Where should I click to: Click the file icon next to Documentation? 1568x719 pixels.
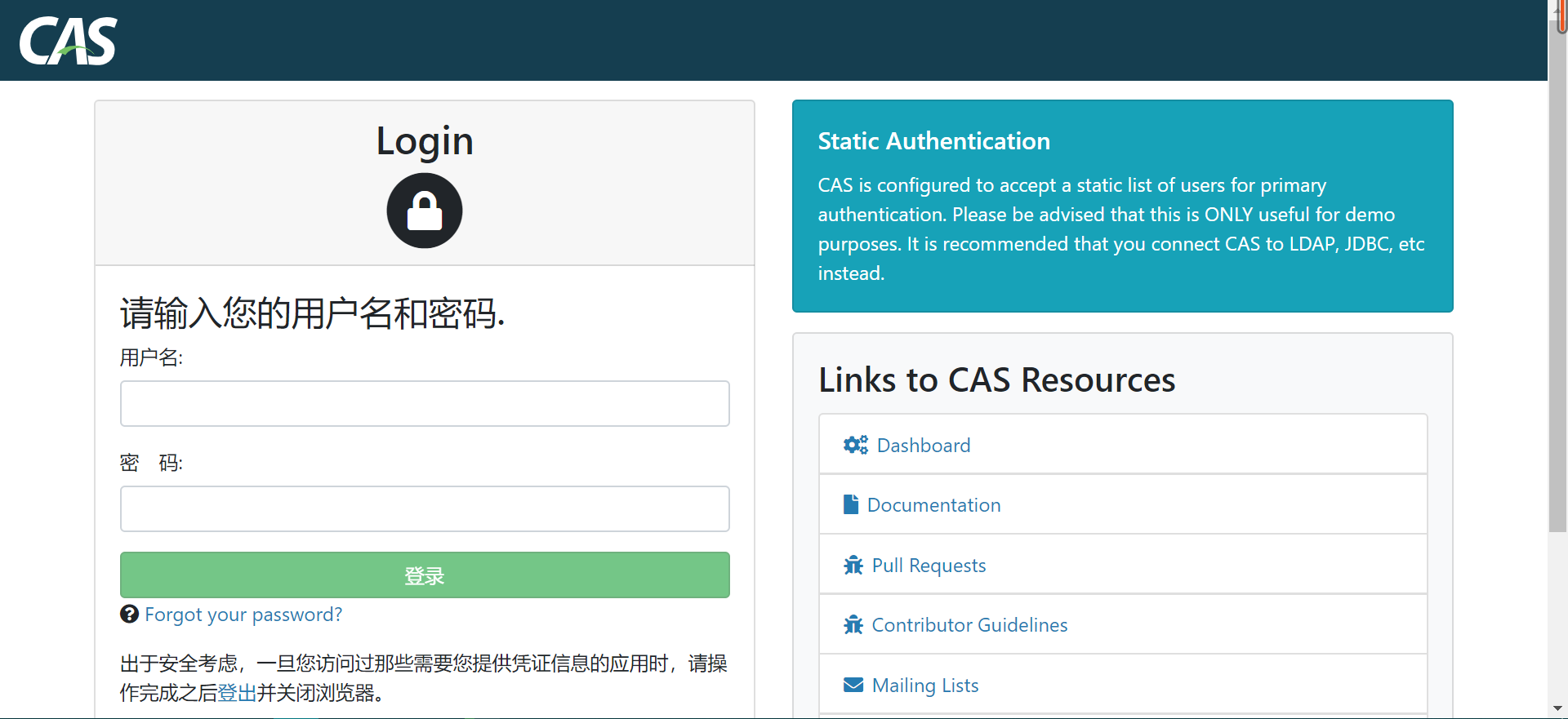tap(851, 504)
